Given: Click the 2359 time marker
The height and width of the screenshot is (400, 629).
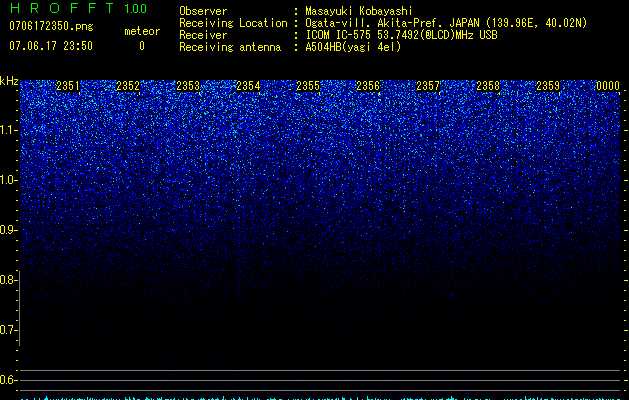Looking at the screenshot, I should [548, 86].
